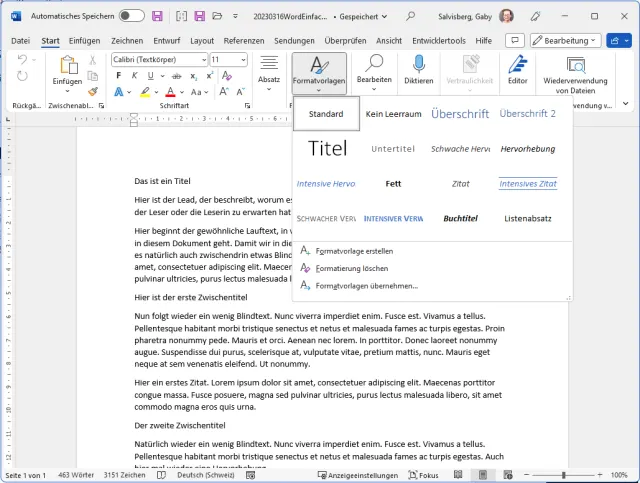Toggle Fokus mode in status bar
Image resolution: width=640 pixels, height=483 pixels.
pos(421,475)
